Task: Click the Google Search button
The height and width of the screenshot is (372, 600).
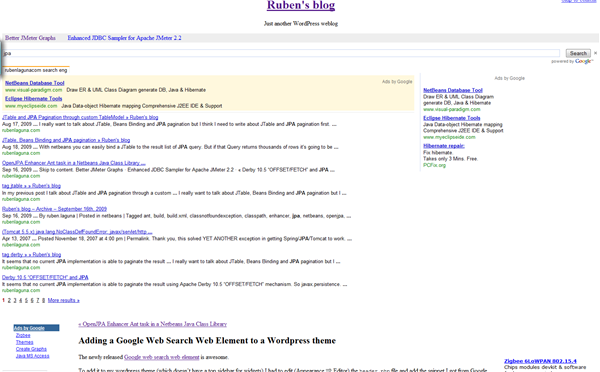Action: [578, 53]
